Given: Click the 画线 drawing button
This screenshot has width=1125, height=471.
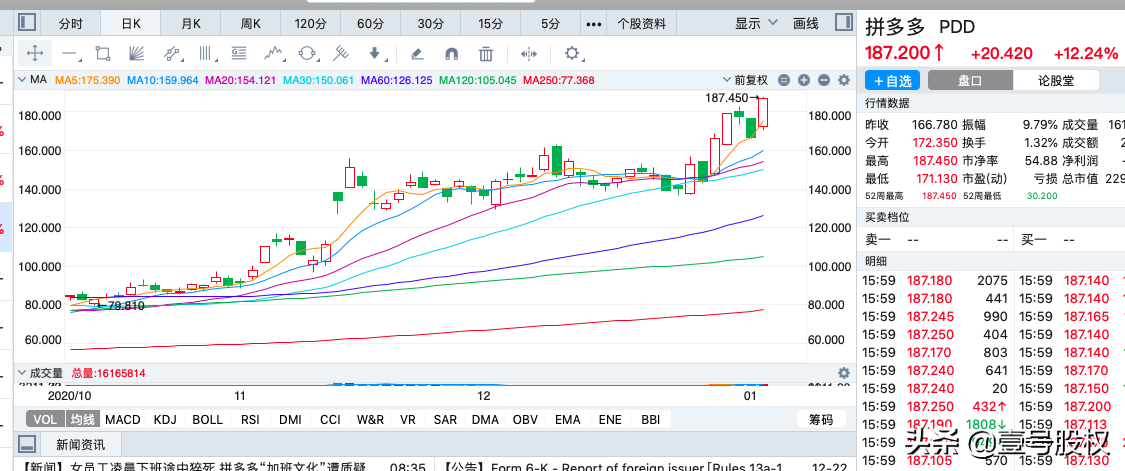Looking at the screenshot, I should point(806,23).
